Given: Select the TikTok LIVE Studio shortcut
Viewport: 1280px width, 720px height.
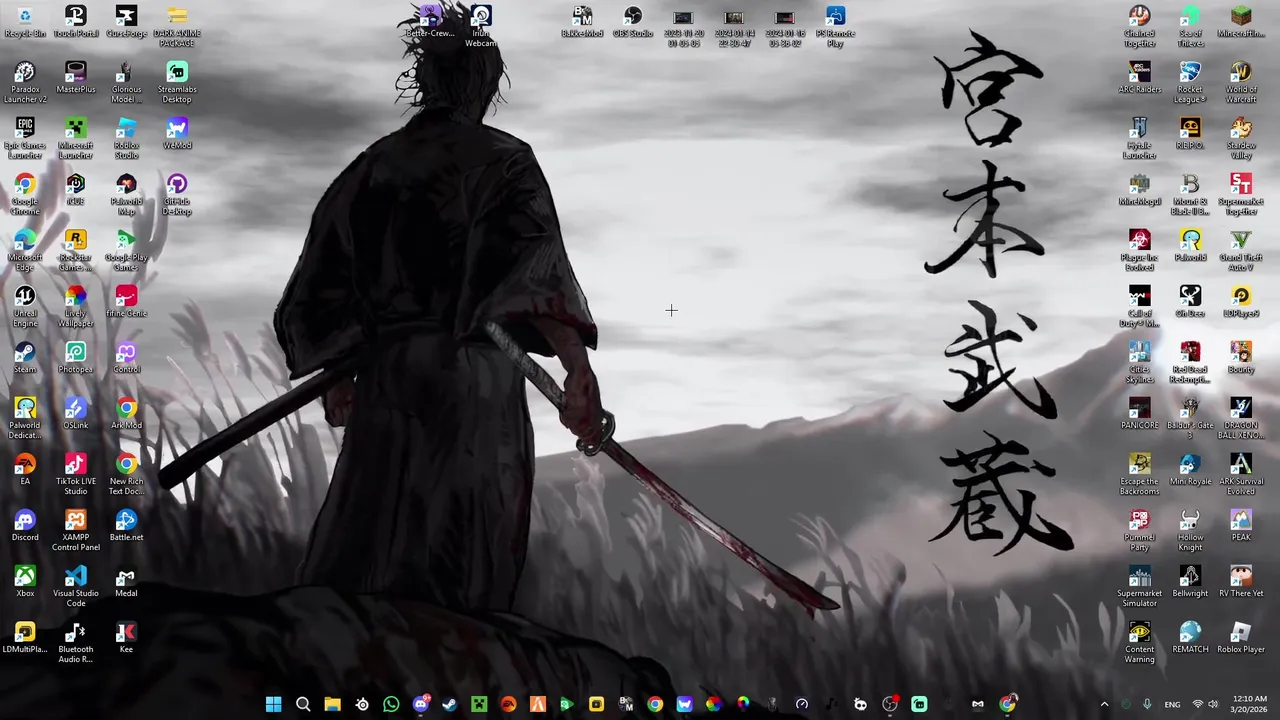Looking at the screenshot, I should click(x=76, y=475).
